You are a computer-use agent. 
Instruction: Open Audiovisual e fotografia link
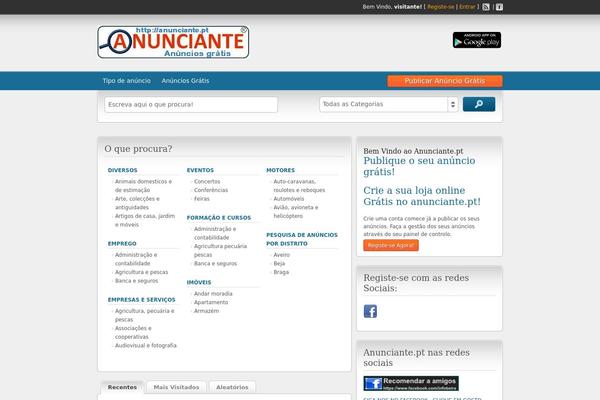tap(146, 346)
